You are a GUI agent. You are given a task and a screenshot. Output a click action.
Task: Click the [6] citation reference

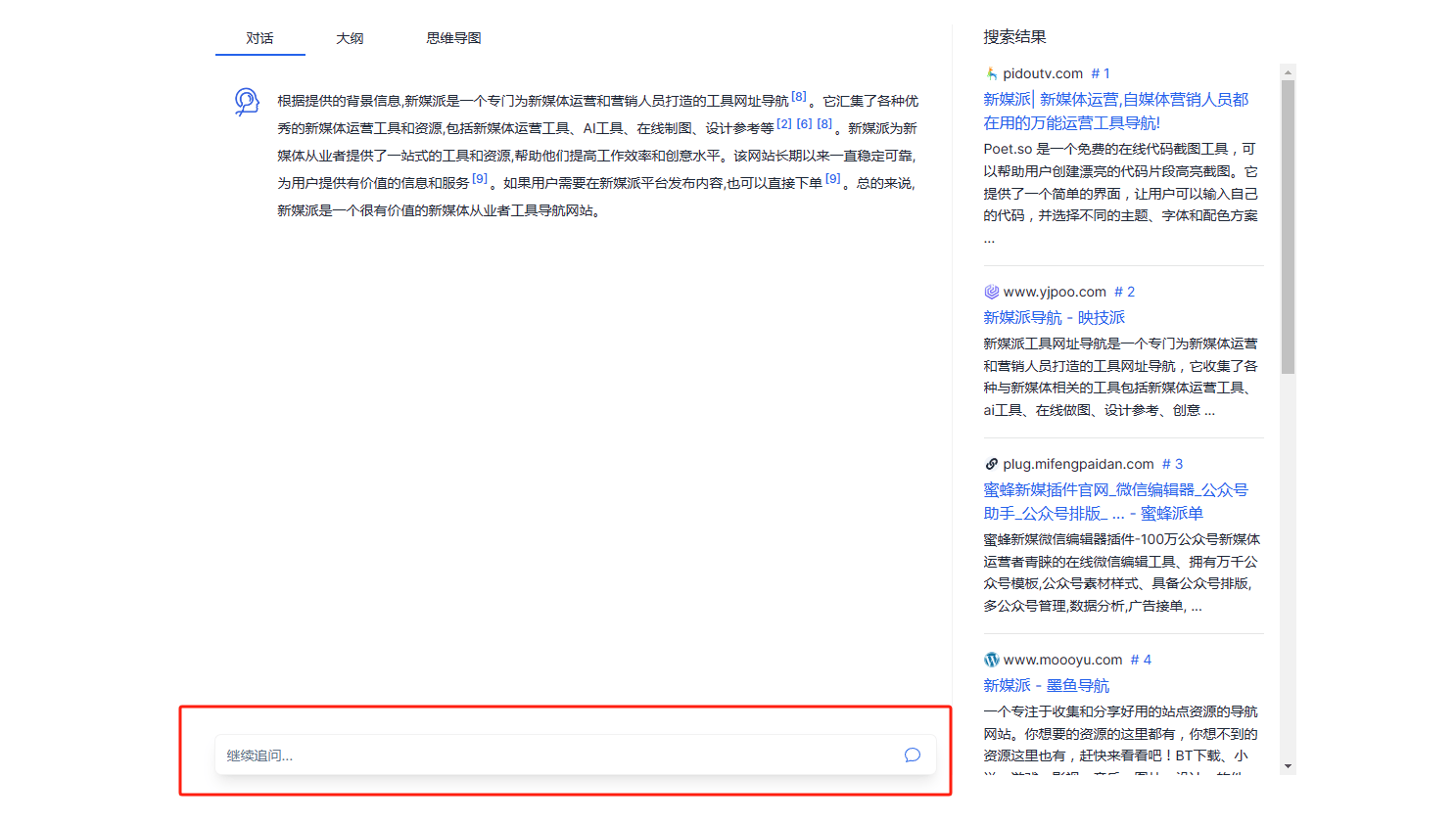pos(804,124)
